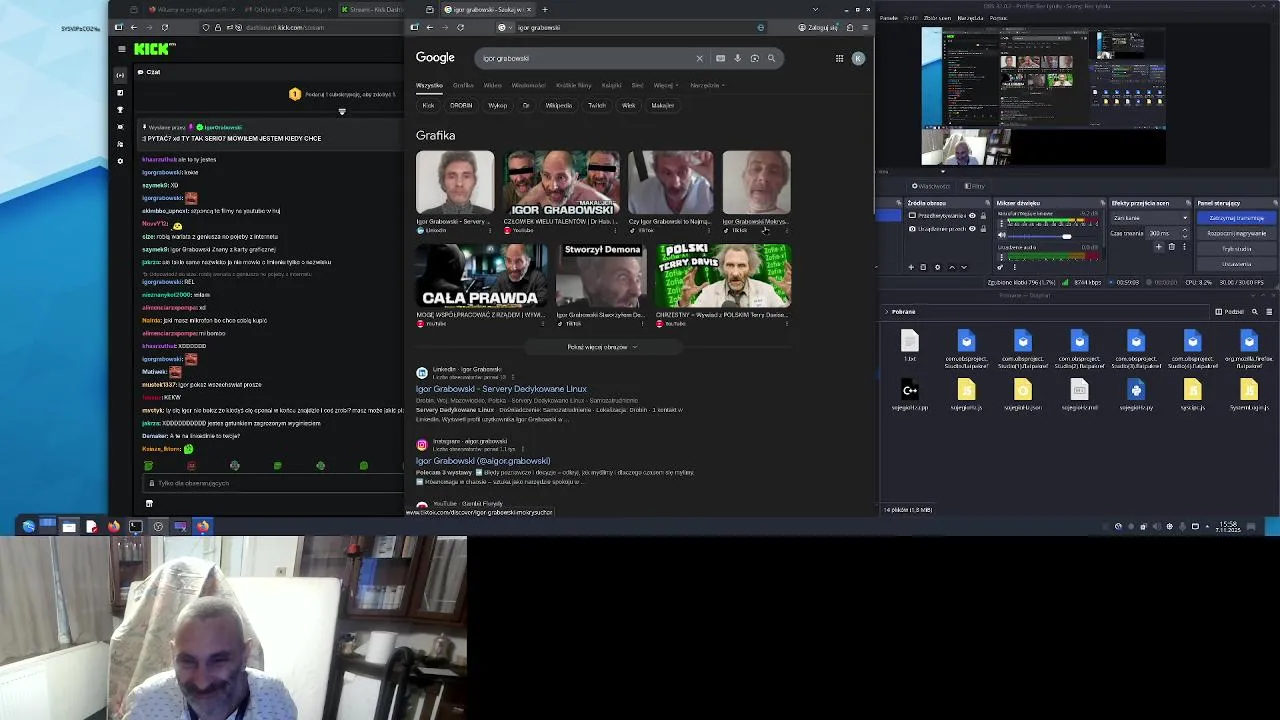
Task: Open the OBS transition type dropdown
Action: (1150, 218)
